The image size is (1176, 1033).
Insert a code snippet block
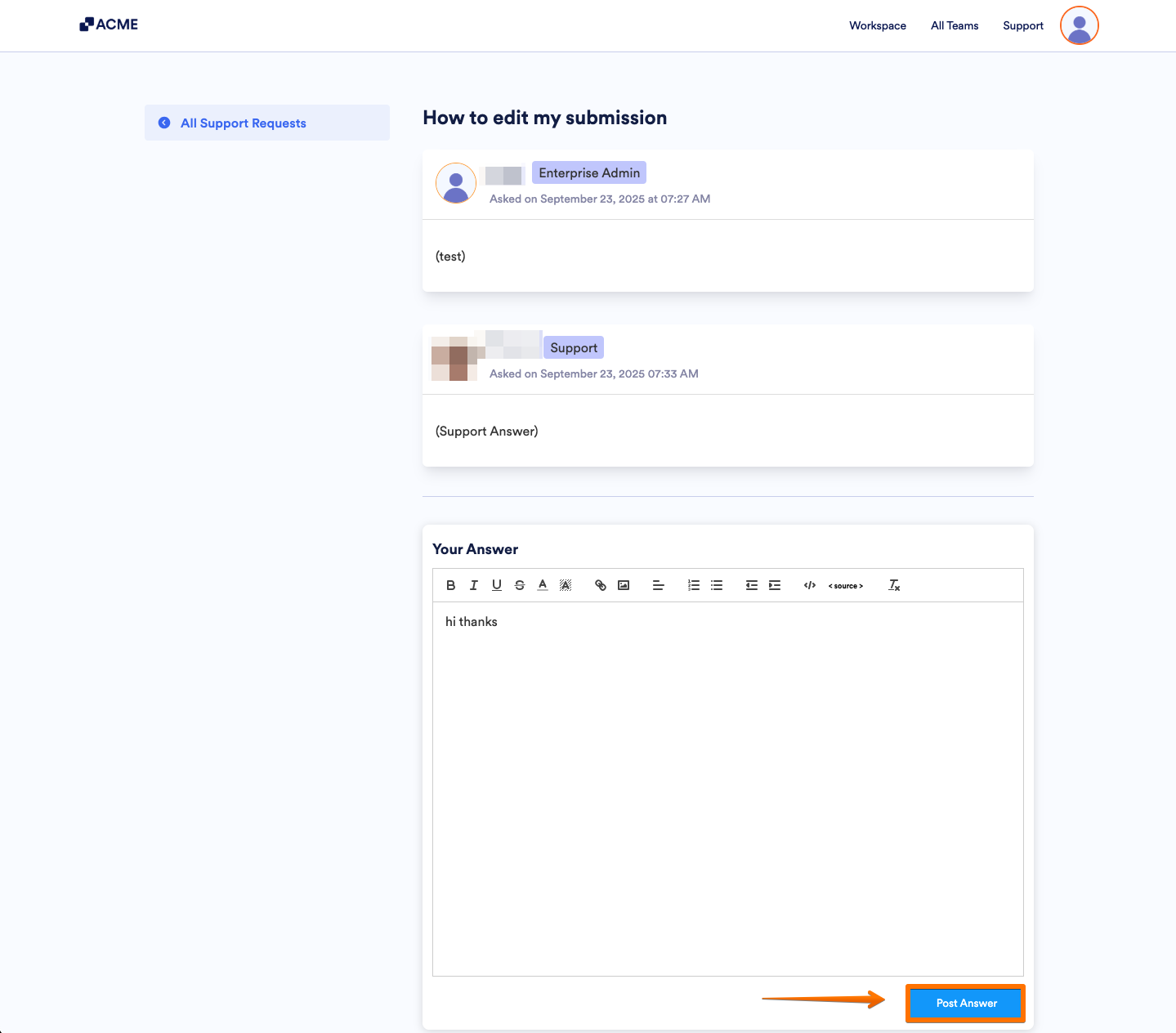point(809,585)
